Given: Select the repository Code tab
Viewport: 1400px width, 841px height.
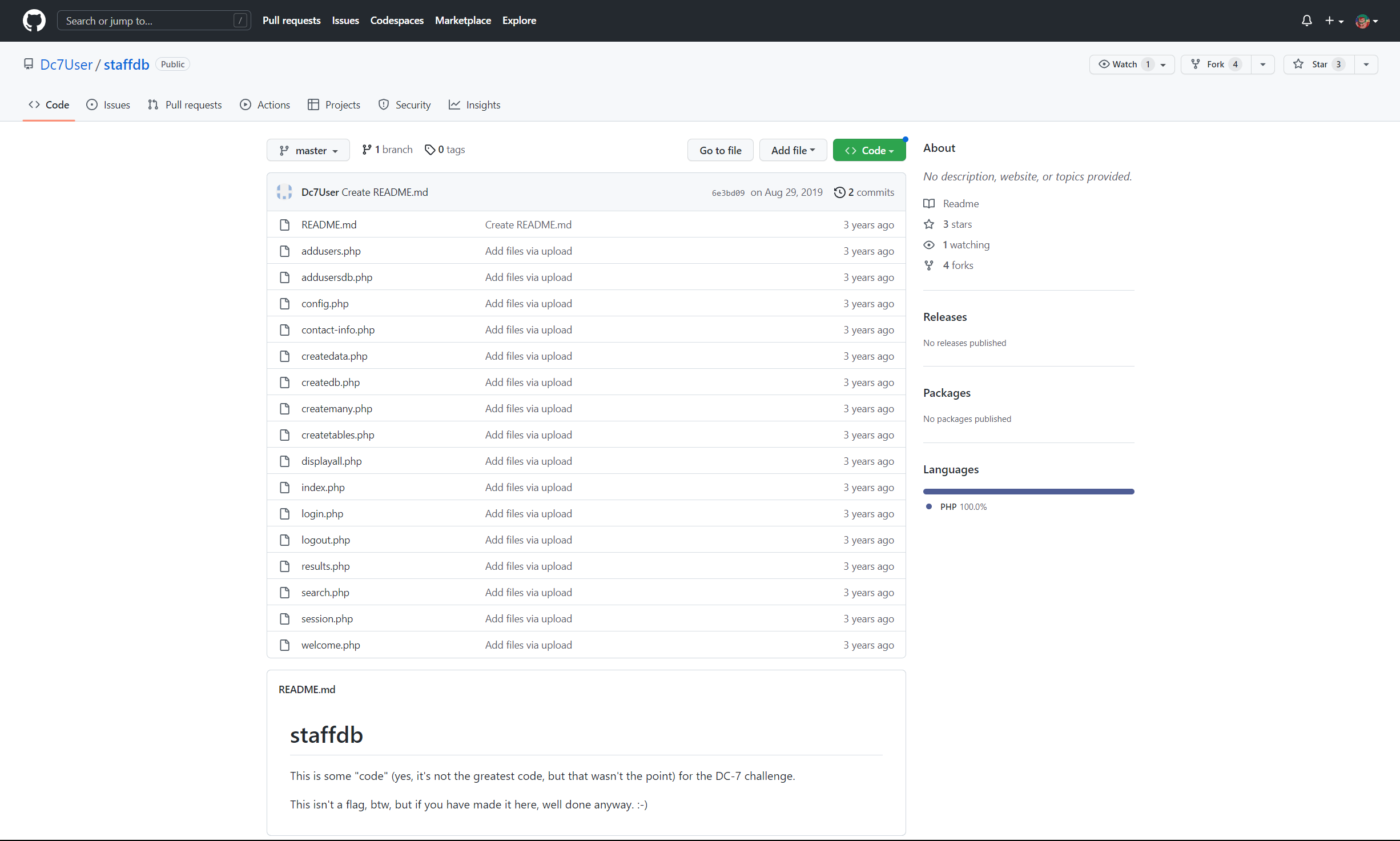Looking at the screenshot, I should point(49,104).
